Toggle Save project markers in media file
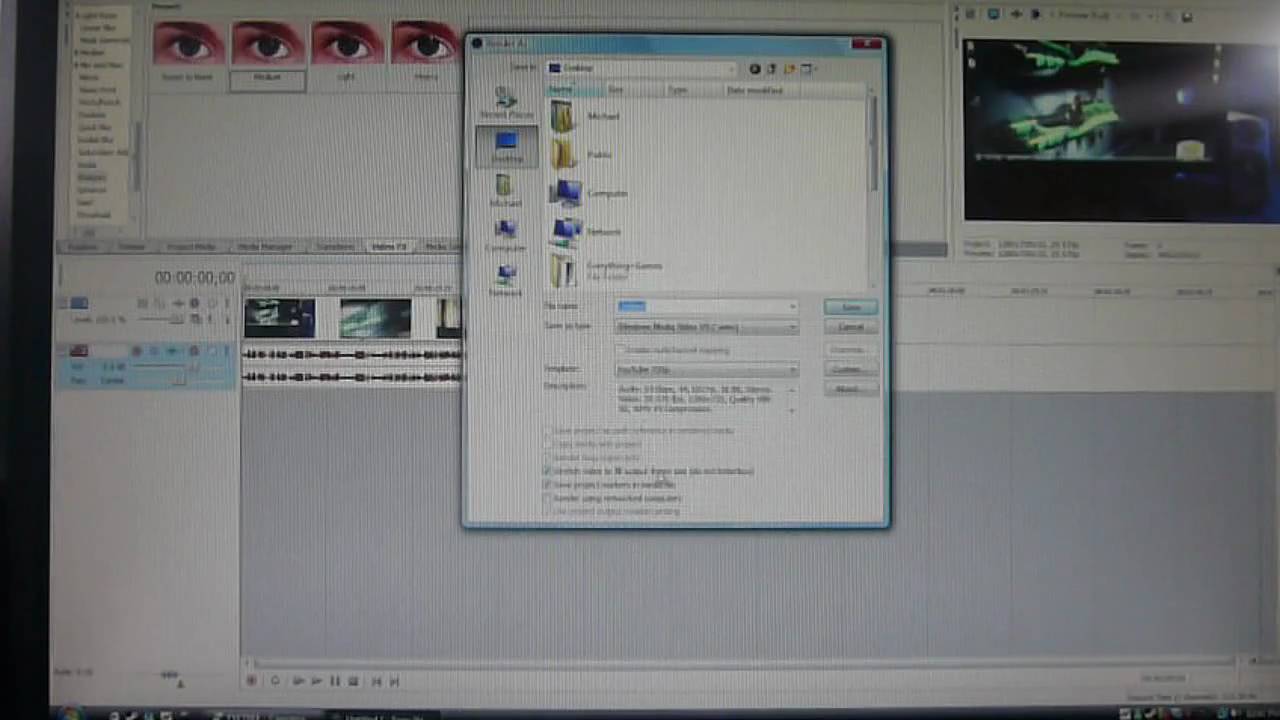Screen dimensions: 1280x720 (x=548, y=484)
